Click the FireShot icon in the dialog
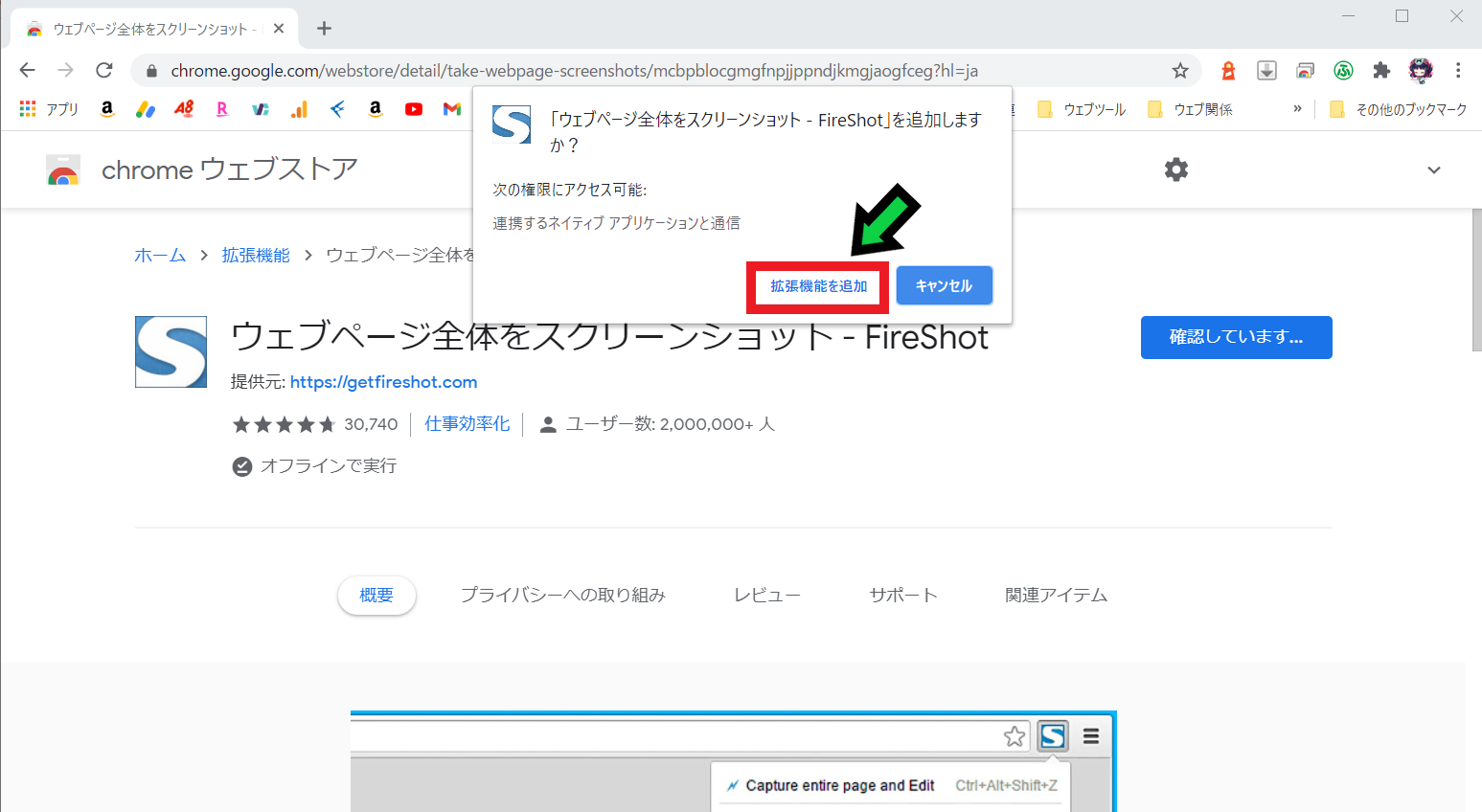 [512, 125]
